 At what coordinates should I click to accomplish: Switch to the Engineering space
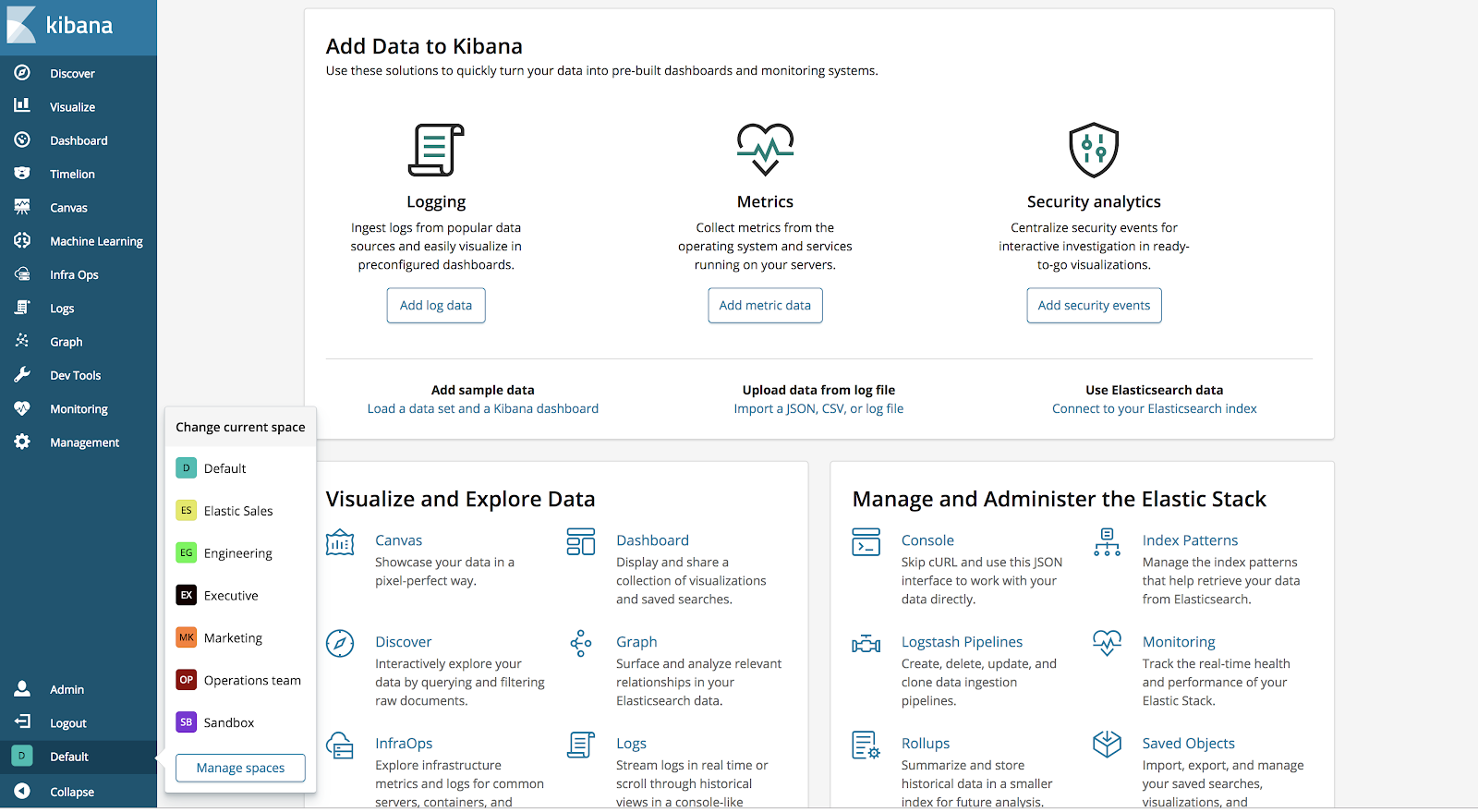240,553
